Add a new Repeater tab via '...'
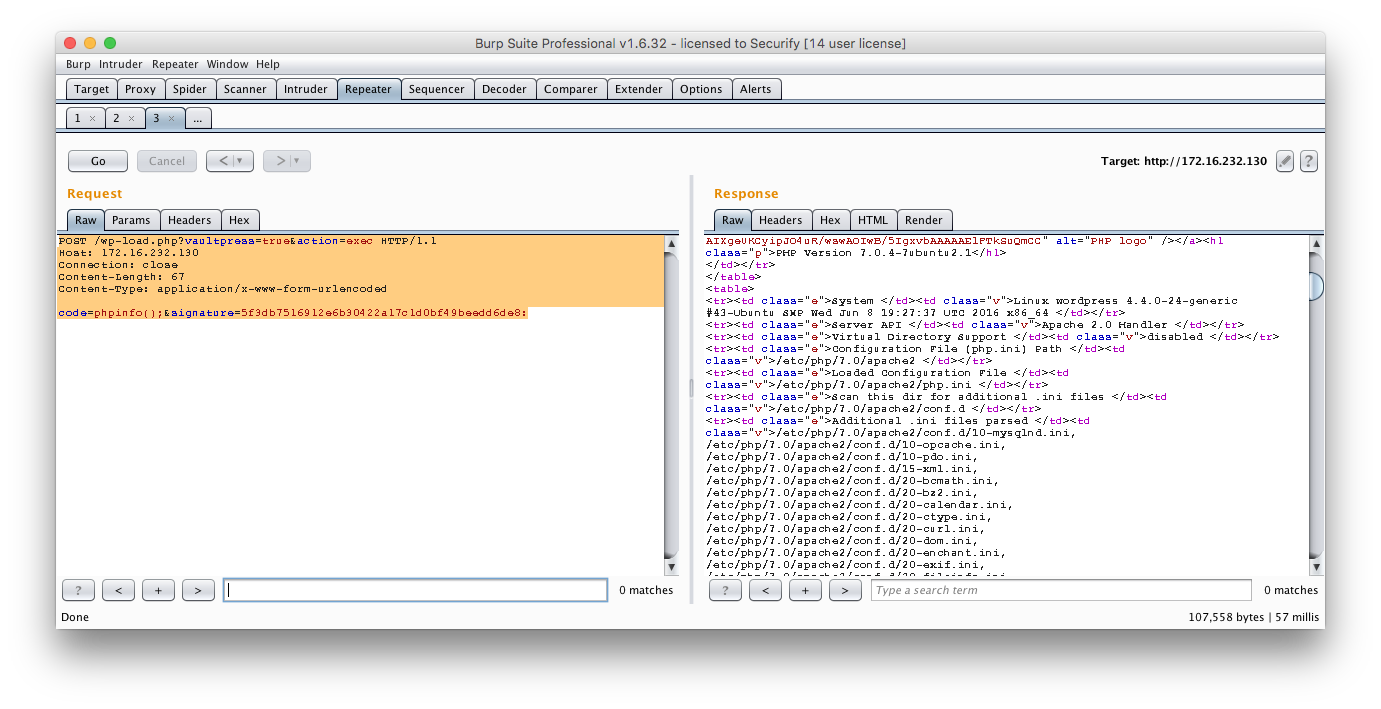 pyautogui.click(x=198, y=118)
